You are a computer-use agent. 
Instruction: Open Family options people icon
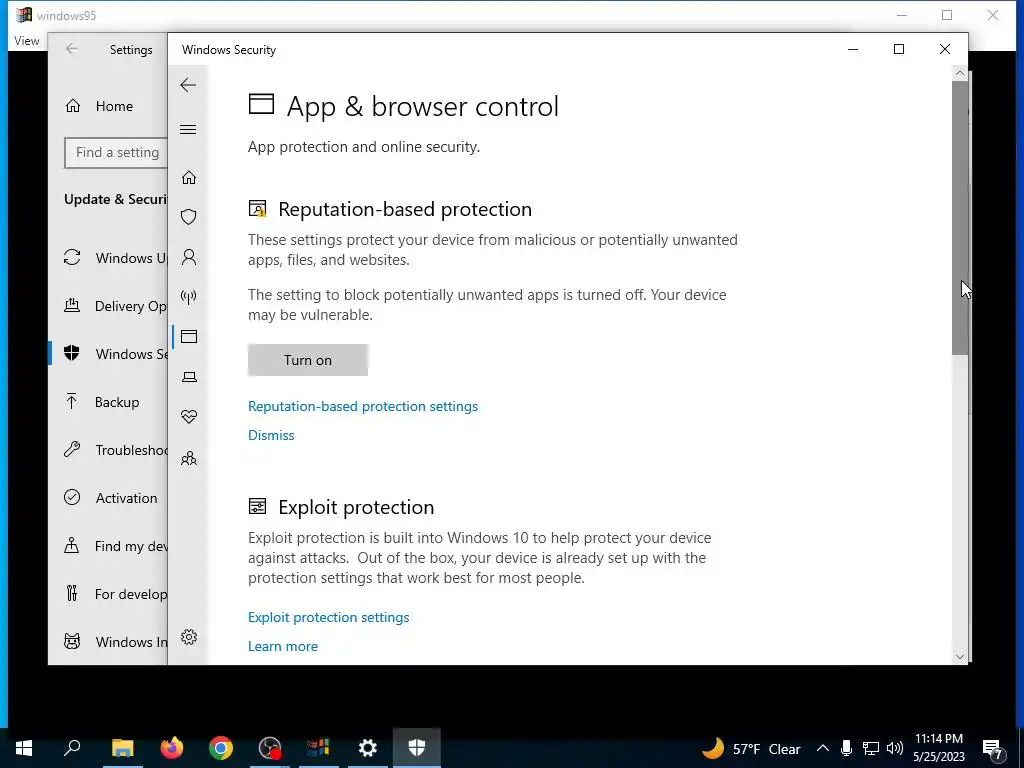189,458
